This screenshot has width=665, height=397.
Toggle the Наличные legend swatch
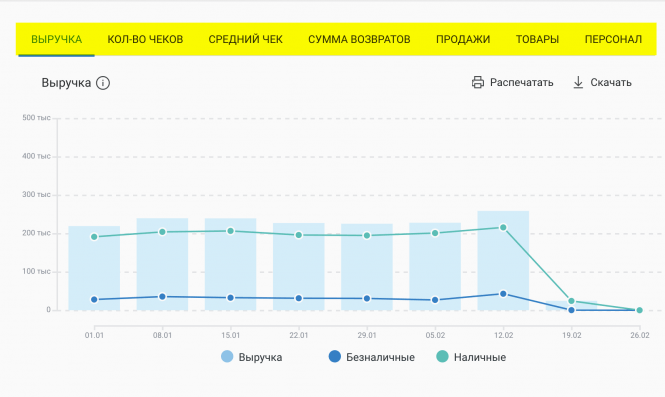tap(442, 357)
